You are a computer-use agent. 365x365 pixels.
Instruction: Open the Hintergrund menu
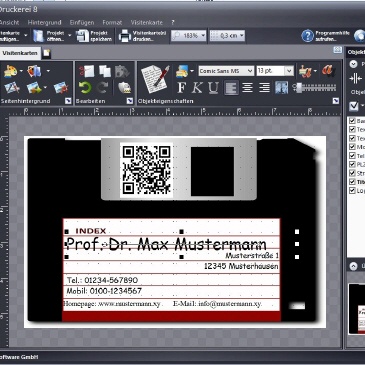click(44, 22)
